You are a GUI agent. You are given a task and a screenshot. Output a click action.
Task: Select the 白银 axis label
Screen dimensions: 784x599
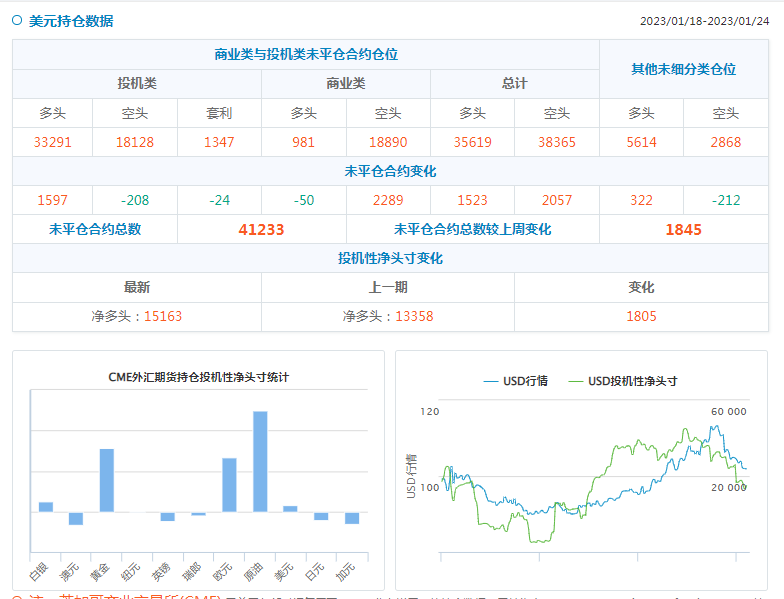click(37, 574)
